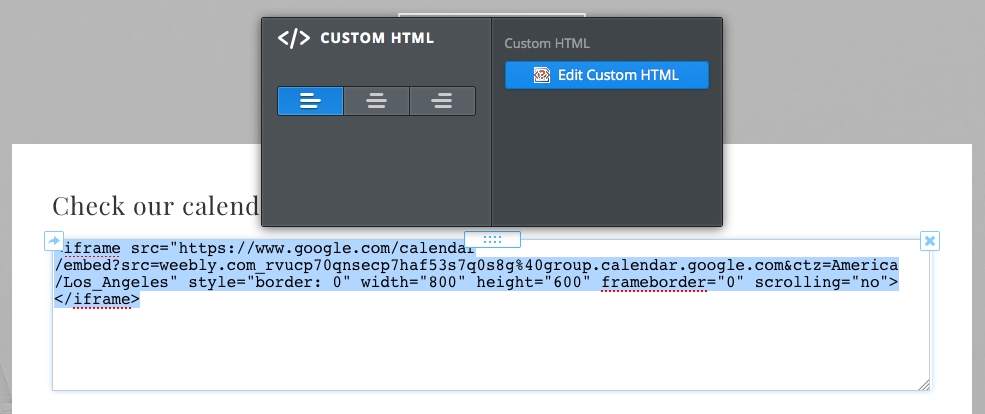Image resolution: width=985 pixels, height=414 pixels.
Task: Click the dotted drag handle above the code
Action: click(492, 239)
